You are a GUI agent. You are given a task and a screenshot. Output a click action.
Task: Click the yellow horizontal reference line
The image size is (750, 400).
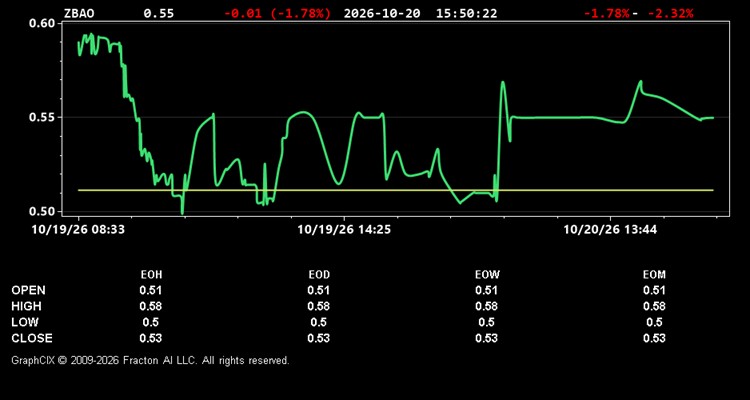[x=396, y=190]
